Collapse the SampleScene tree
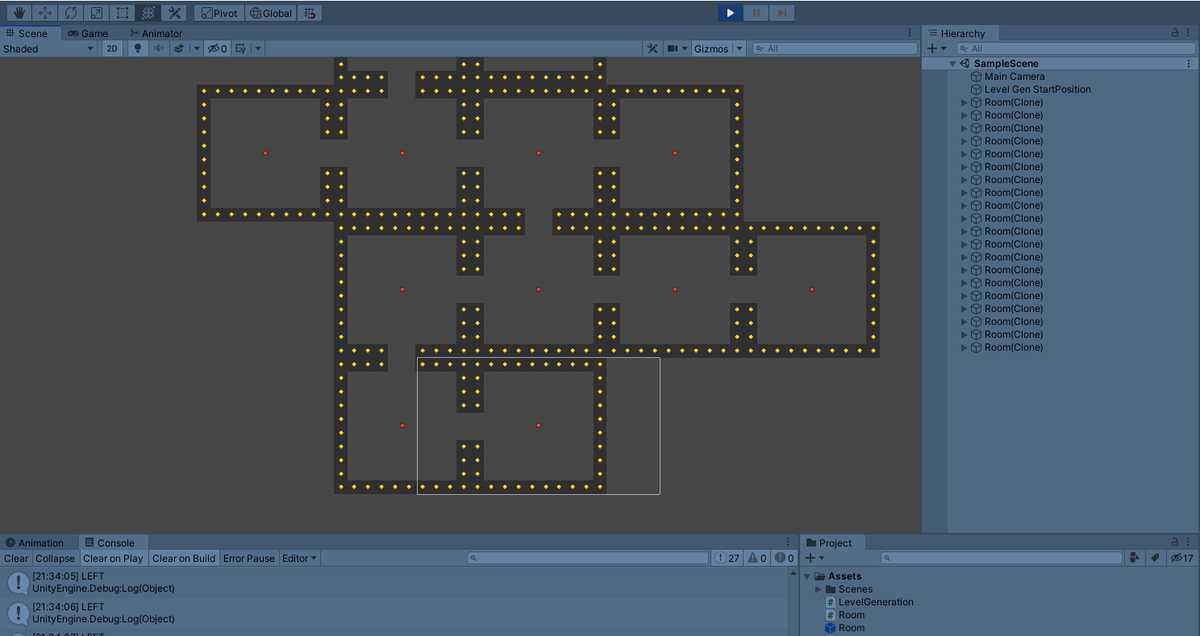The image size is (1200, 636). (x=952, y=63)
